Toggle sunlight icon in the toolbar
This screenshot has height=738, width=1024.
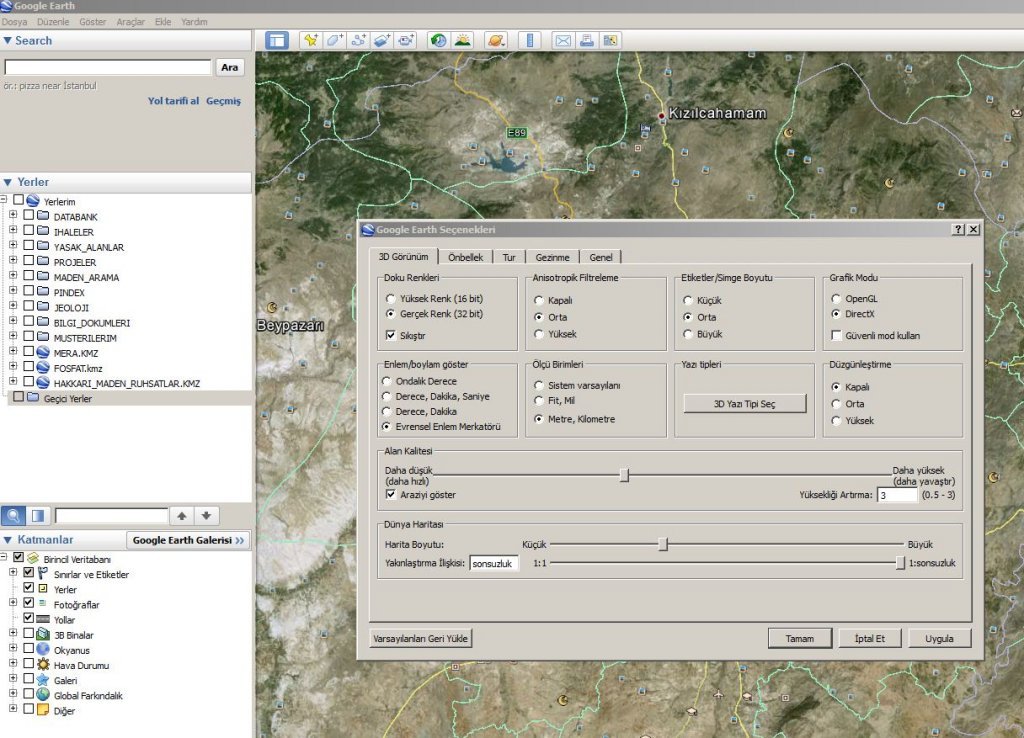point(462,41)
